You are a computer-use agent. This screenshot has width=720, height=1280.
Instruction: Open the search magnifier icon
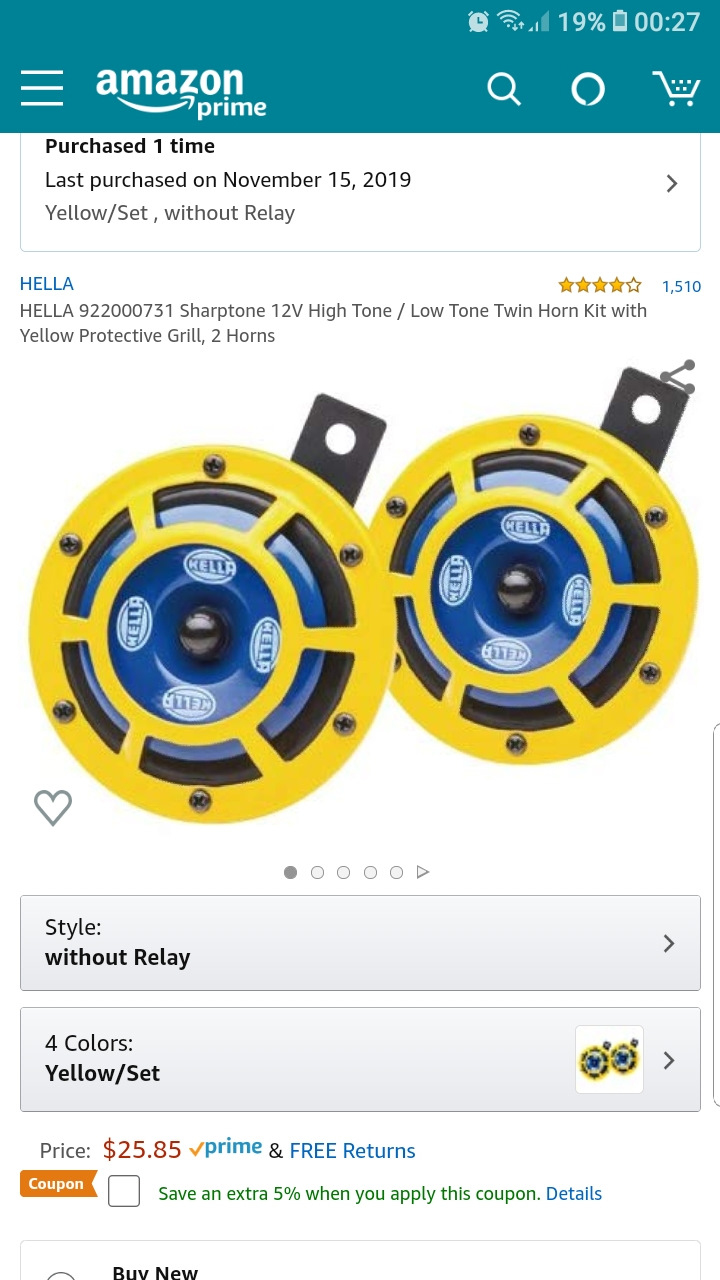click(504, 89)
